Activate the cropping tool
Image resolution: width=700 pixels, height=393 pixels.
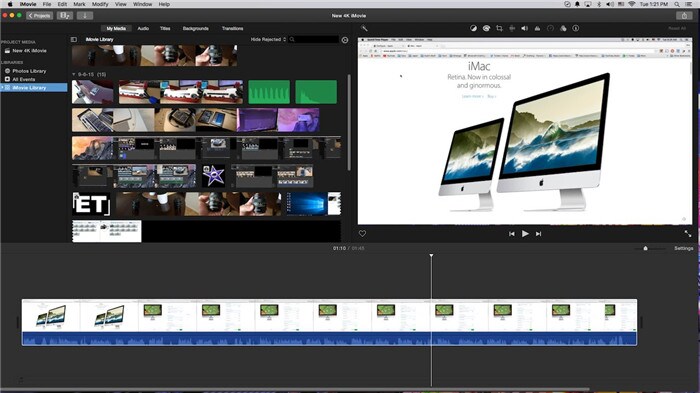pyautogui.click(x=499, y=28)
